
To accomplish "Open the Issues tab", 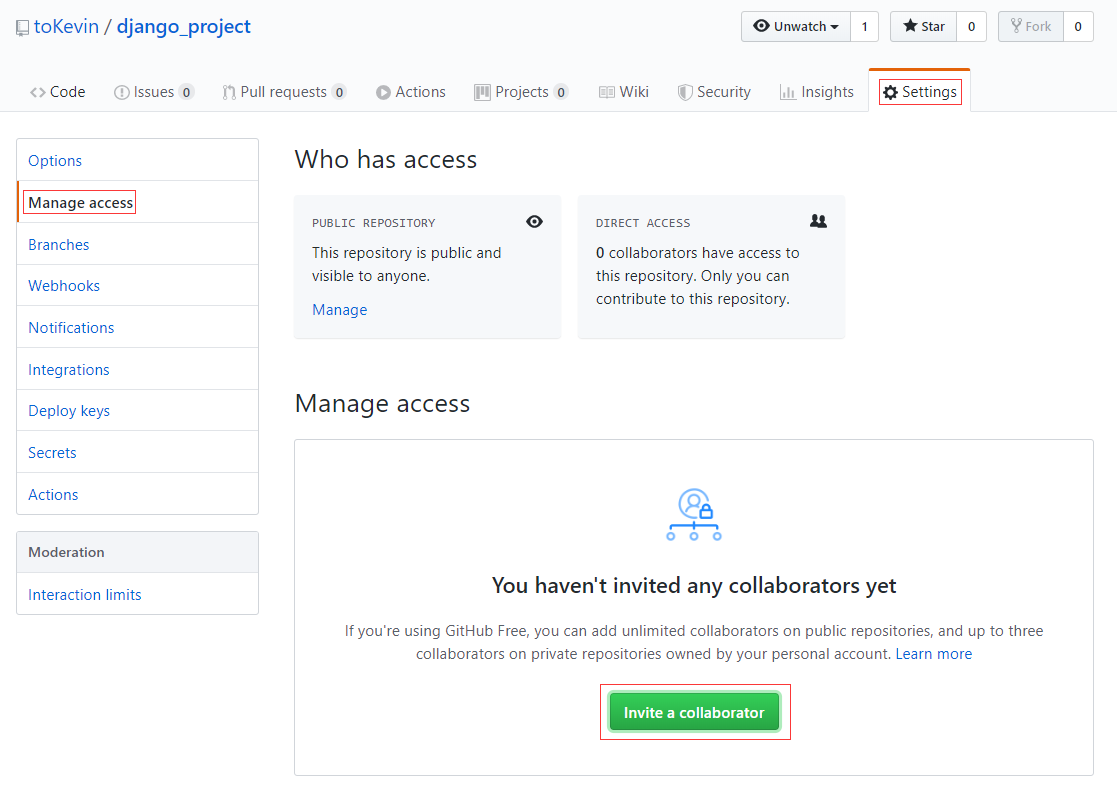I will coord(154,92).
